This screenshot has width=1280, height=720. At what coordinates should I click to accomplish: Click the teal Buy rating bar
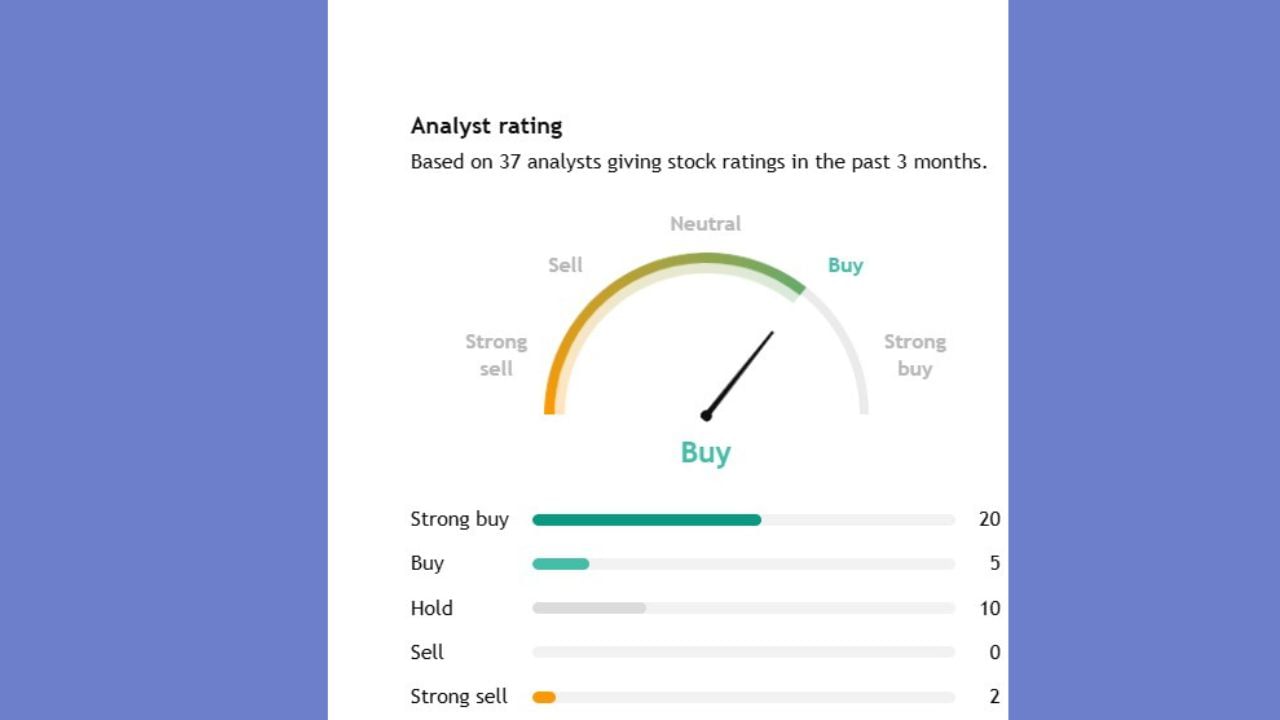(560, 564)
